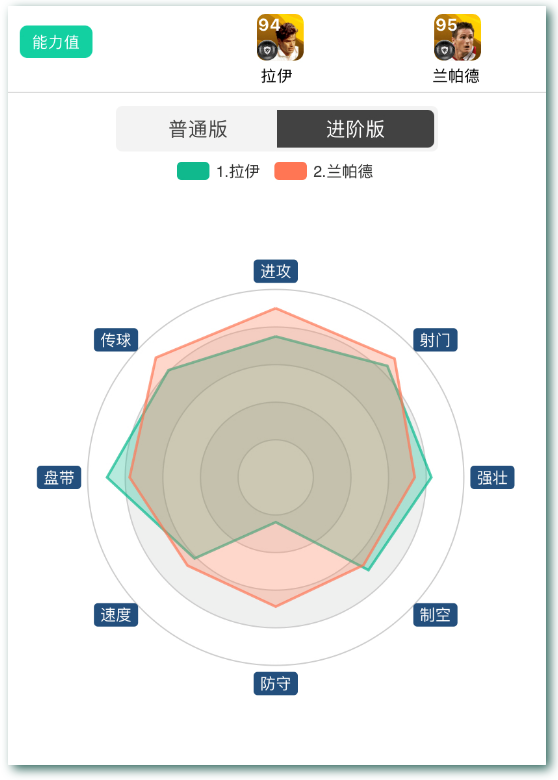Image resolution: width=558 pixels, height=780 pixels.
Task: Click the 1.拉伊 legend text
Action: [238, 172]
